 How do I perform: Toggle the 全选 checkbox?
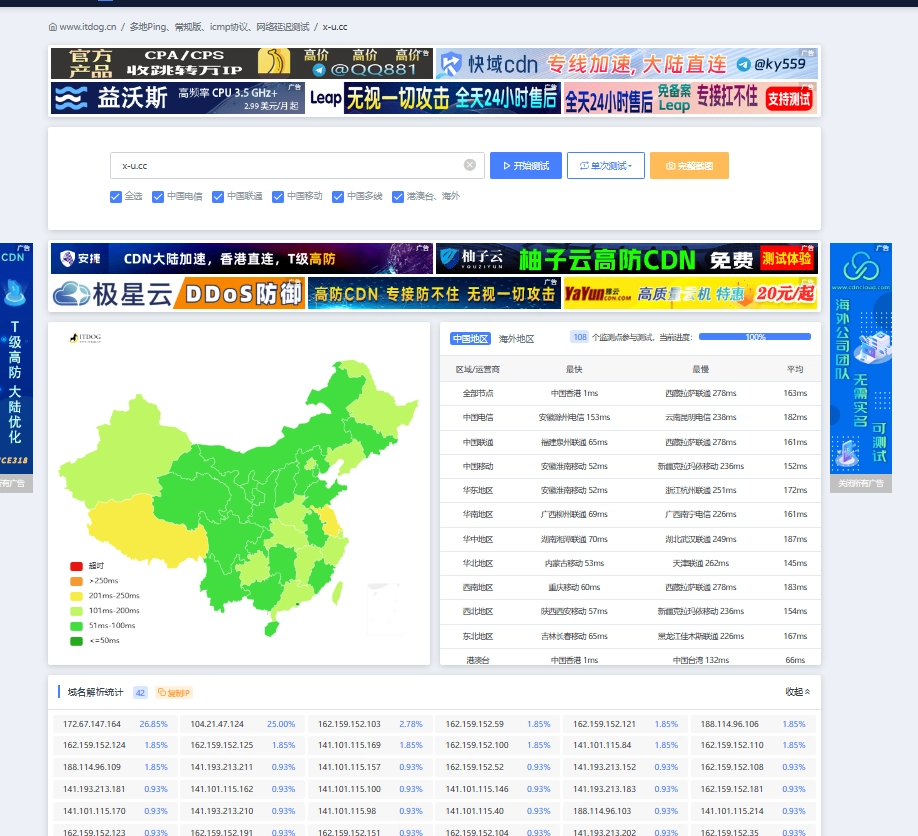116,197
